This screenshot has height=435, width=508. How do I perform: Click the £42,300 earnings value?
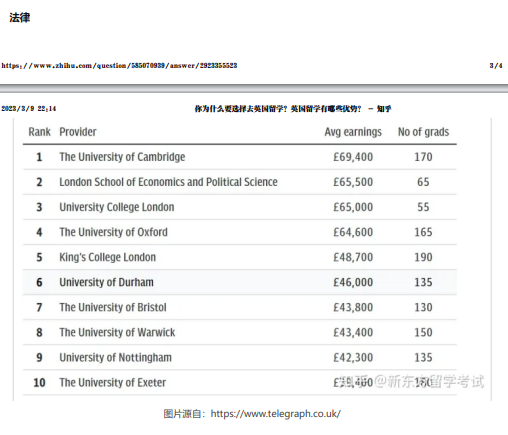pos(353,358)
